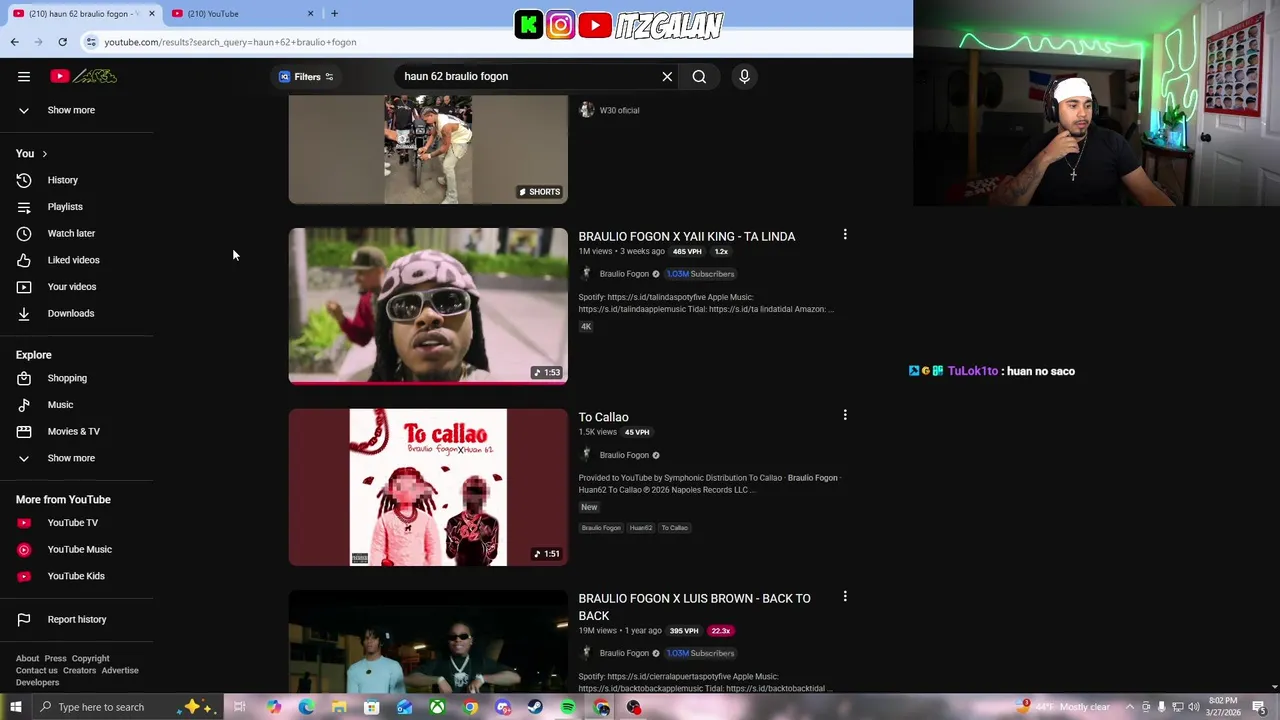Open Playlists in sidebar
Screen dimensions: 1280x720
pos(65,207)
